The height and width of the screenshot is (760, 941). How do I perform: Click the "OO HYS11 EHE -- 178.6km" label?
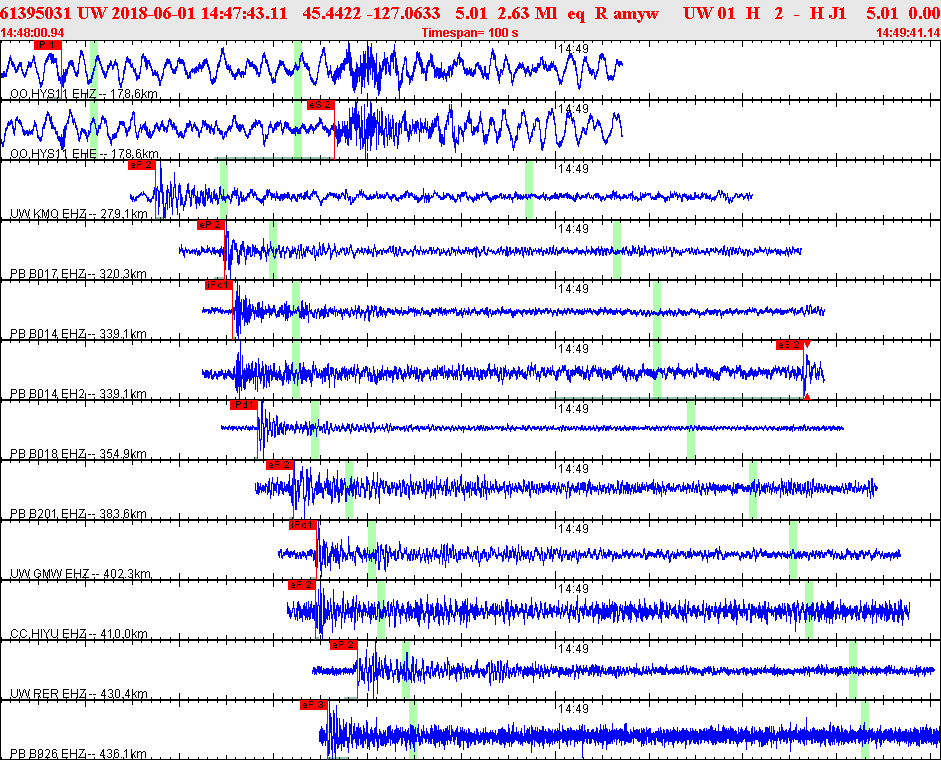[85, 154]
